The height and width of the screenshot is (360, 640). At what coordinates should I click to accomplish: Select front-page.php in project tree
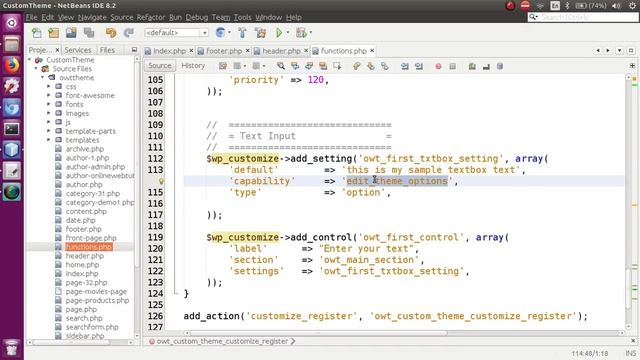pyautogui.click(x=91, y=238)
